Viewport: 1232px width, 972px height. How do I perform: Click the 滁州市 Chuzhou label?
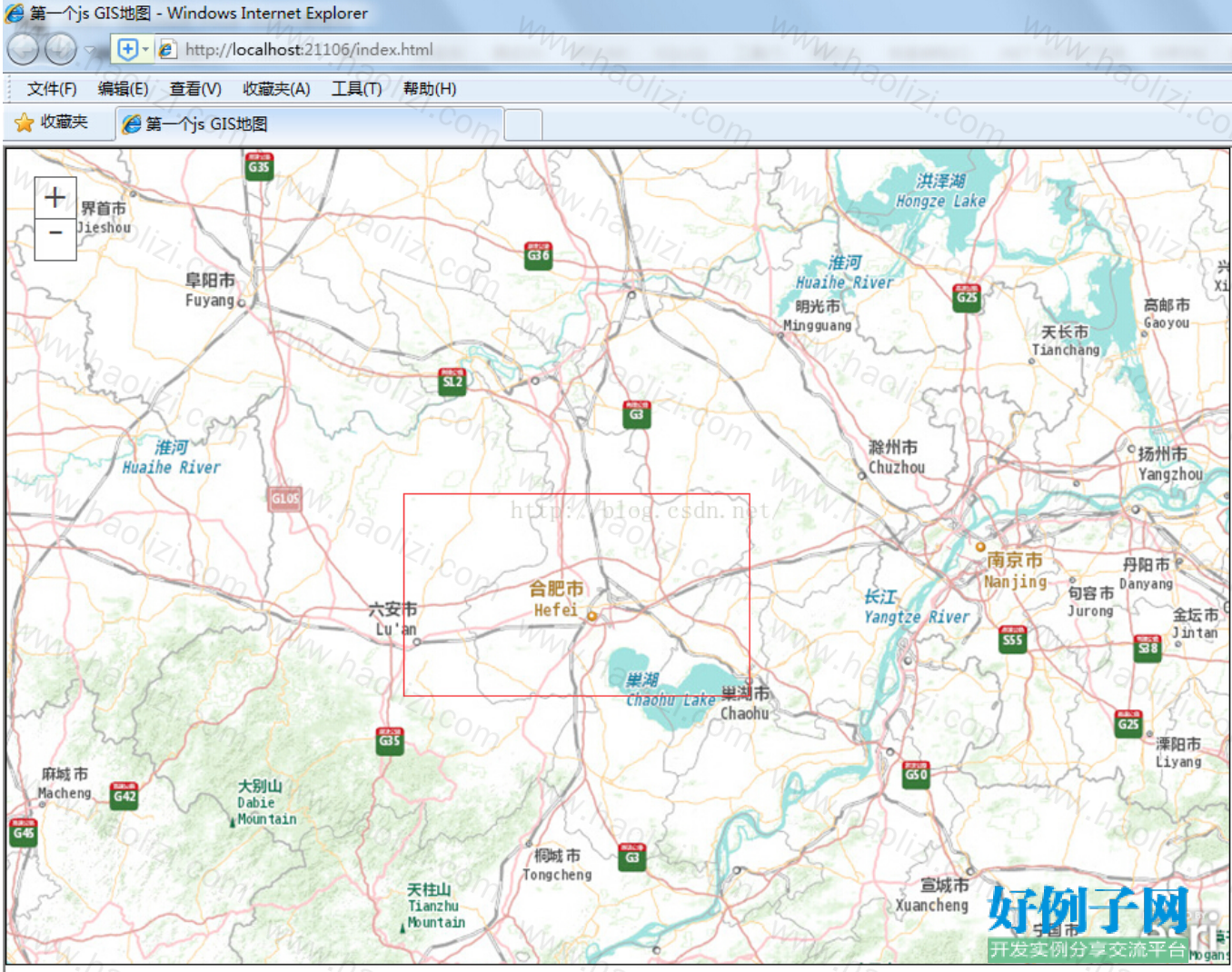point(896,457)
